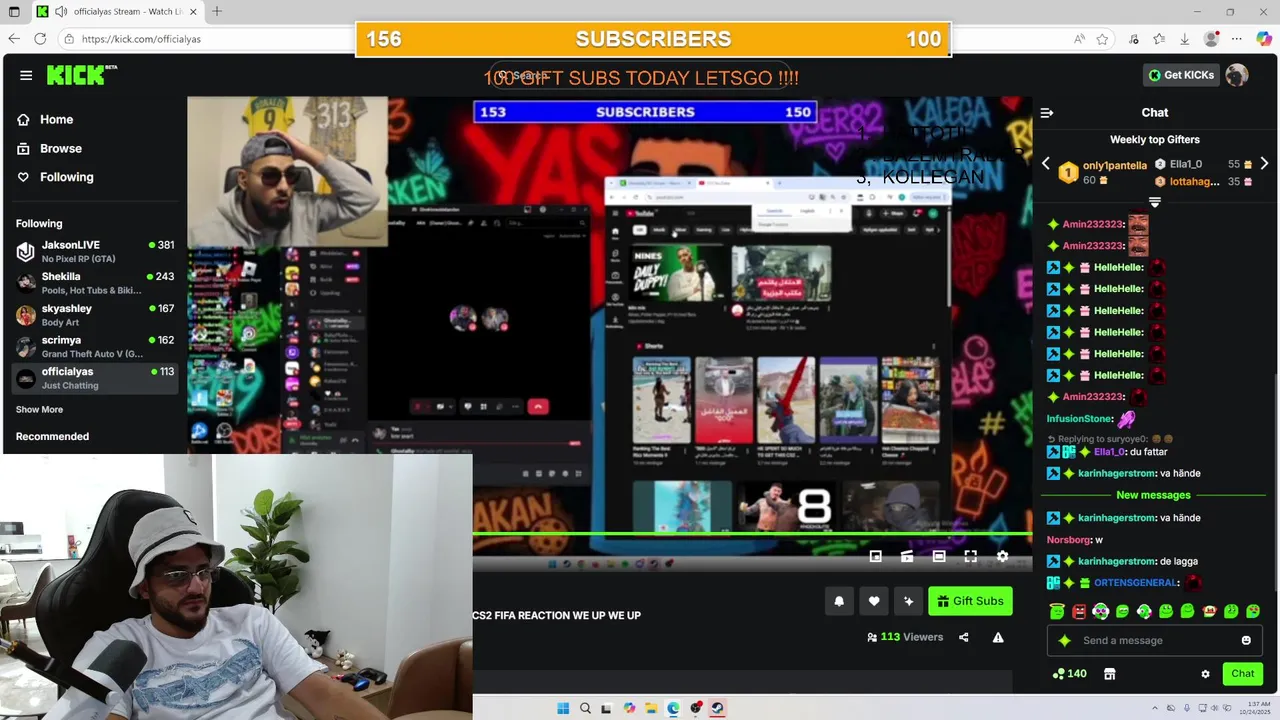Click the sparkle subscribe button

[908, 601]
